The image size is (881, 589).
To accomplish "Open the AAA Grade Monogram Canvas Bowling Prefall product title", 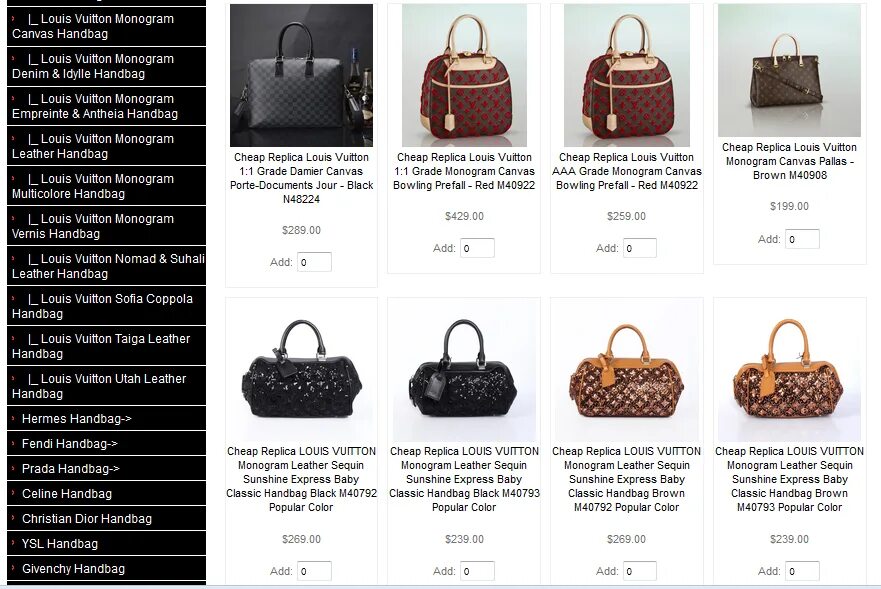I will point(626,171).
